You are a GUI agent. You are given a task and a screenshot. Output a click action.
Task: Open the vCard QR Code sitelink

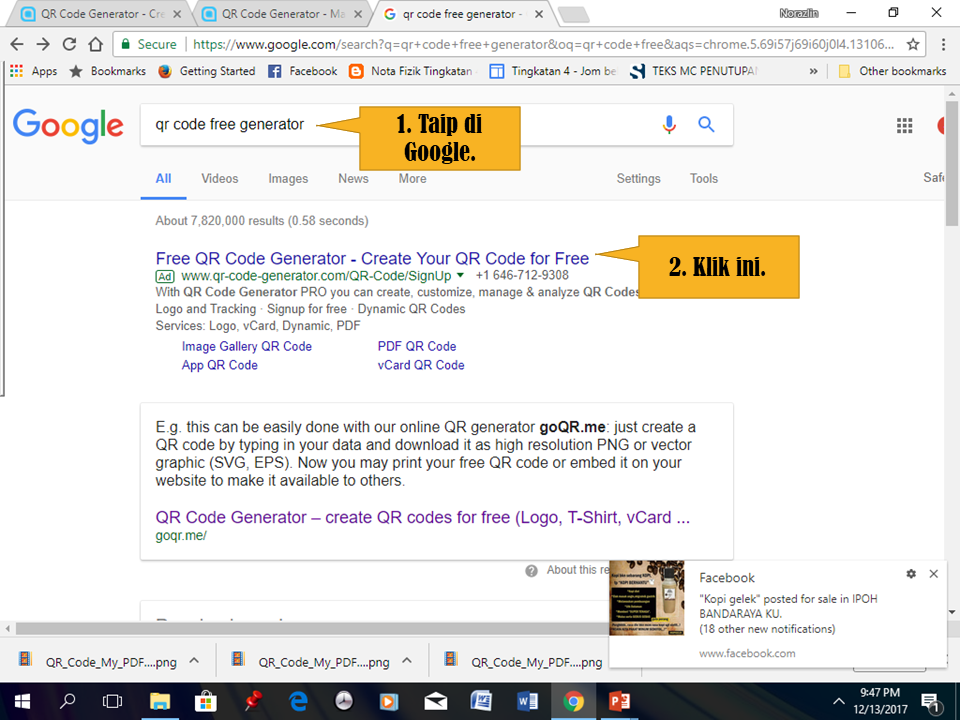click(421, 365)
